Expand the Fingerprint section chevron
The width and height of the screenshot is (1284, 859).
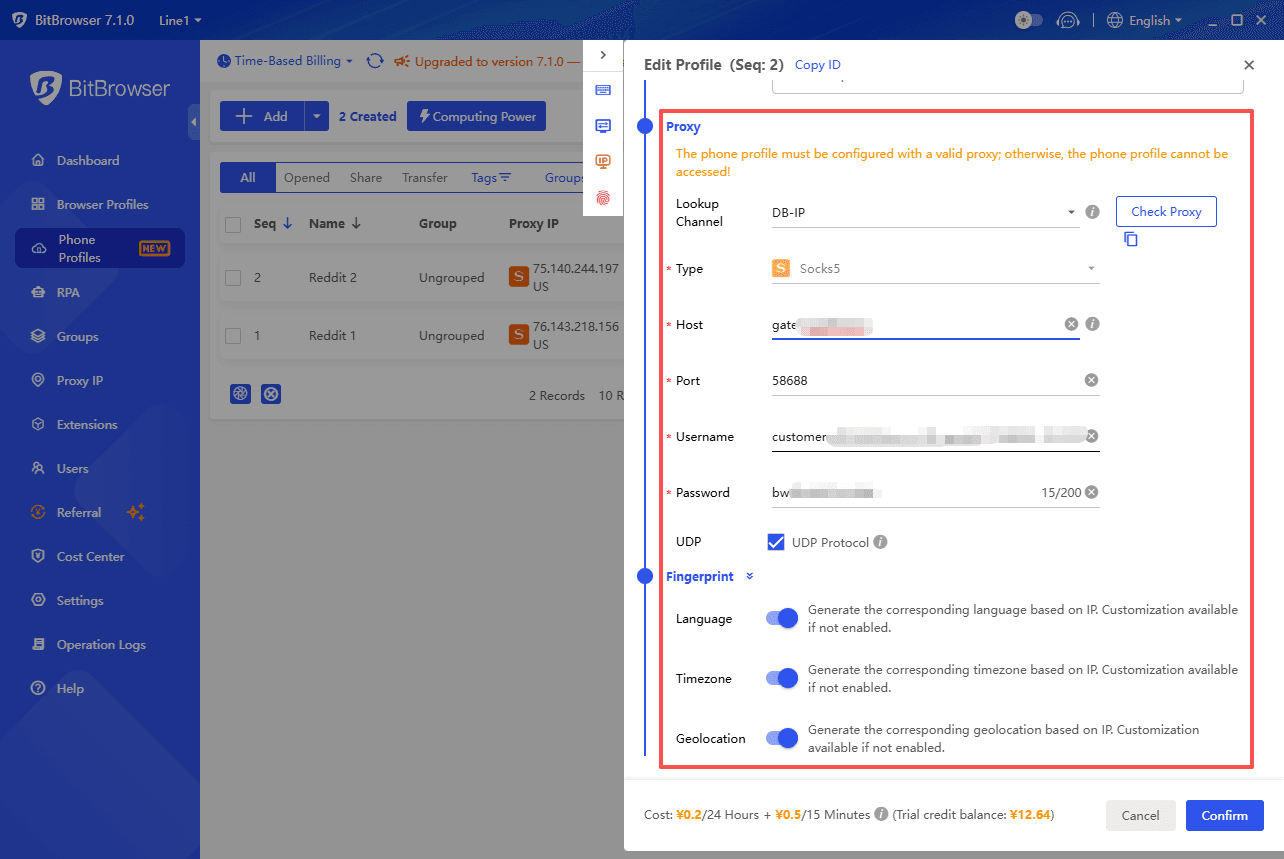pos(750,576)
